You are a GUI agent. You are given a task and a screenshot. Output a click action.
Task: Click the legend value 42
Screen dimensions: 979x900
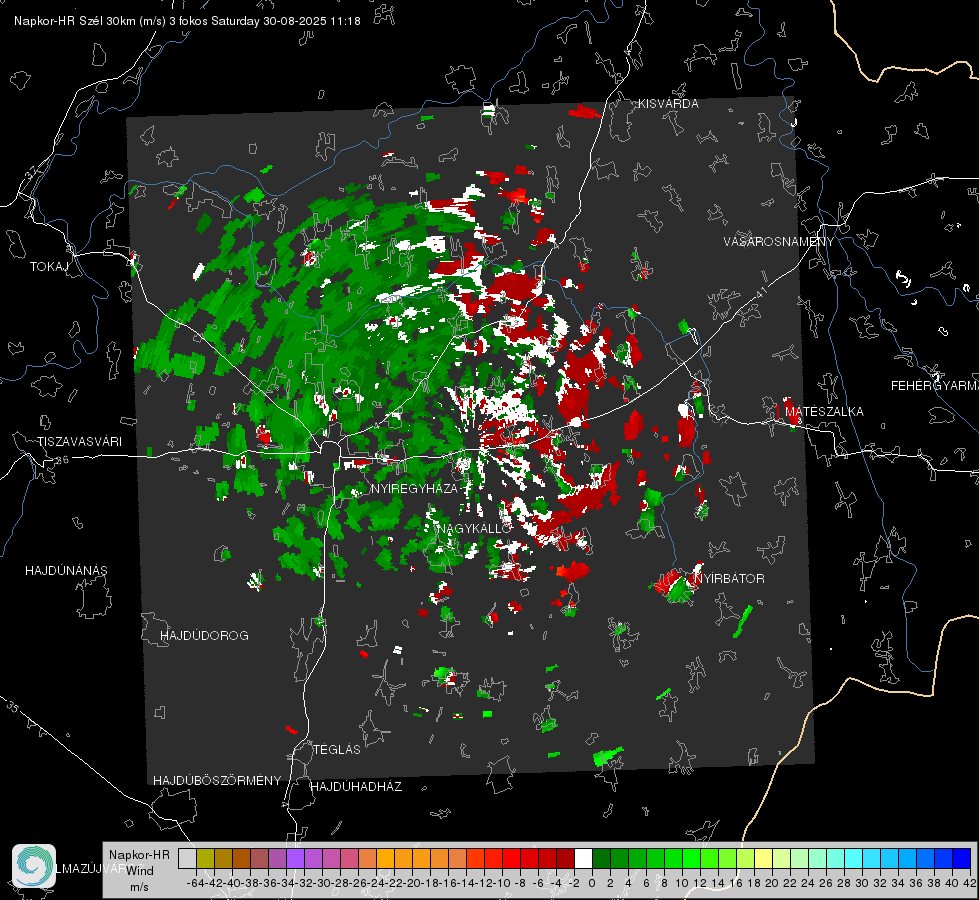click(970, 883)
